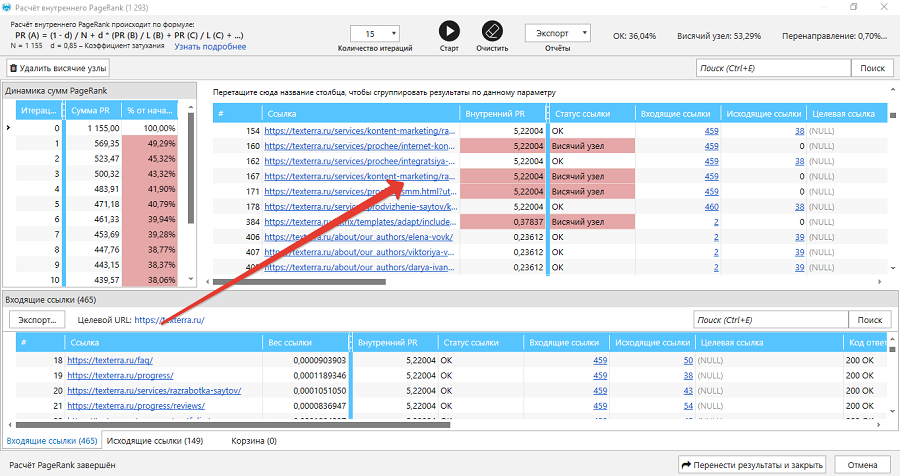Sort the lower table by Код ответа column

coord(867,343)
